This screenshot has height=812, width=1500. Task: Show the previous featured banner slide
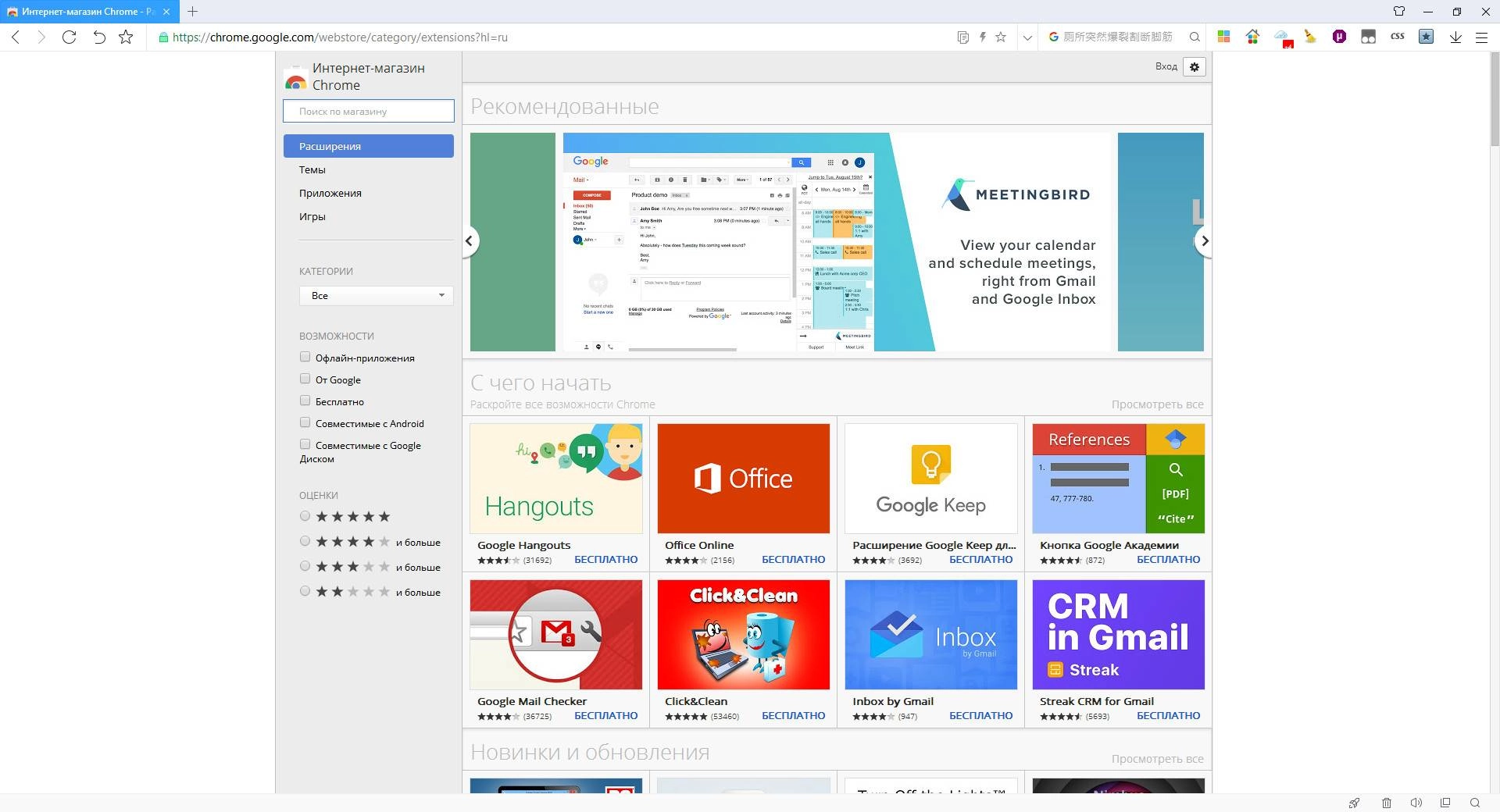tap(470, 240)
